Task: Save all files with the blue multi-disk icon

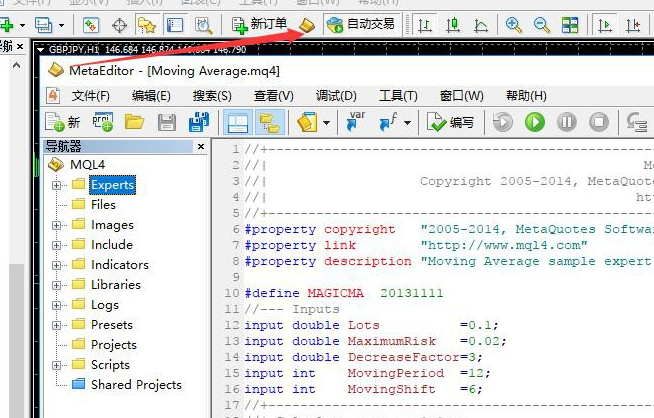Action: point(199,122)
